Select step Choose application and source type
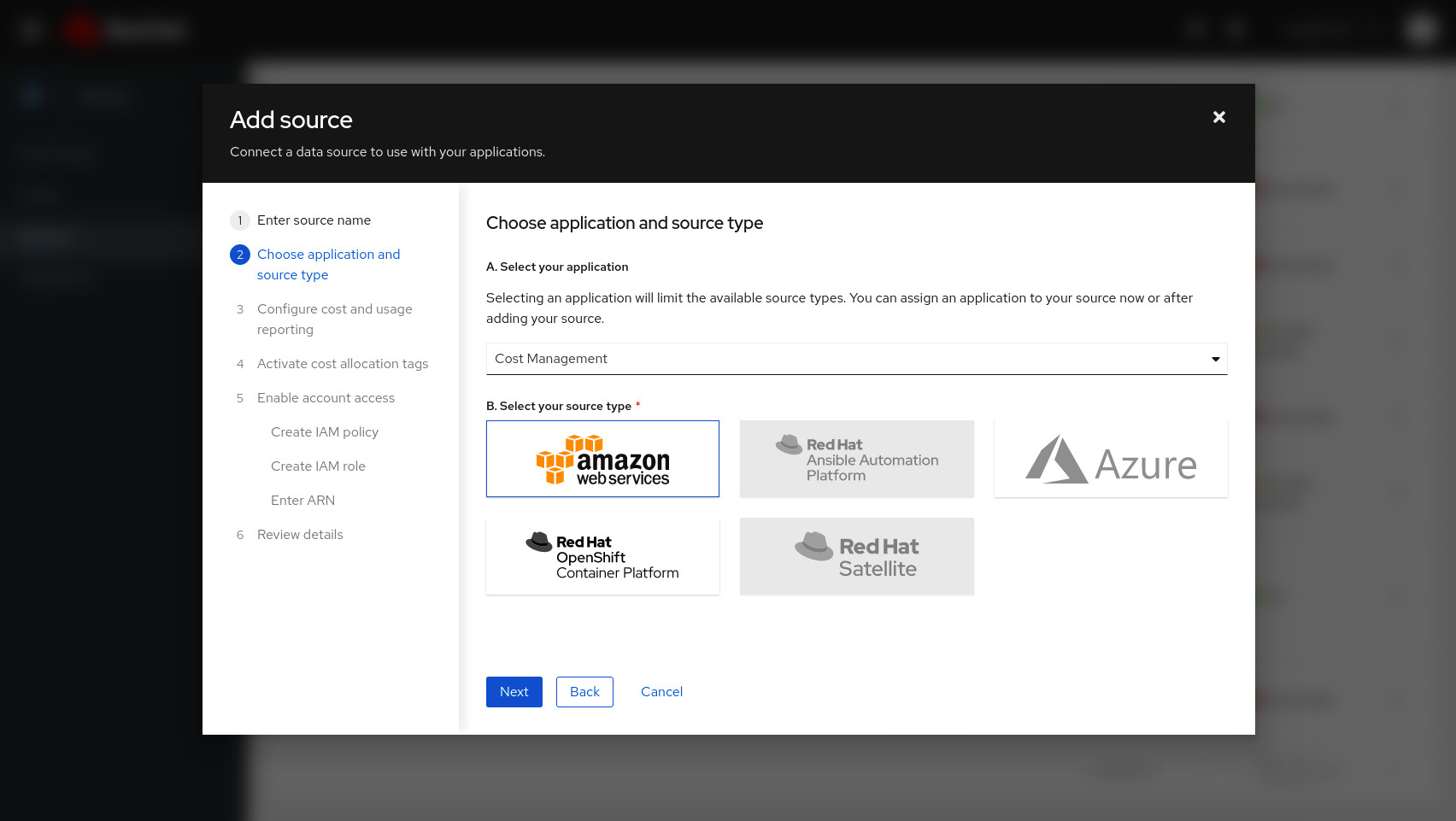This screenshot has width=1456, height=821. click(x=328, y=265)
